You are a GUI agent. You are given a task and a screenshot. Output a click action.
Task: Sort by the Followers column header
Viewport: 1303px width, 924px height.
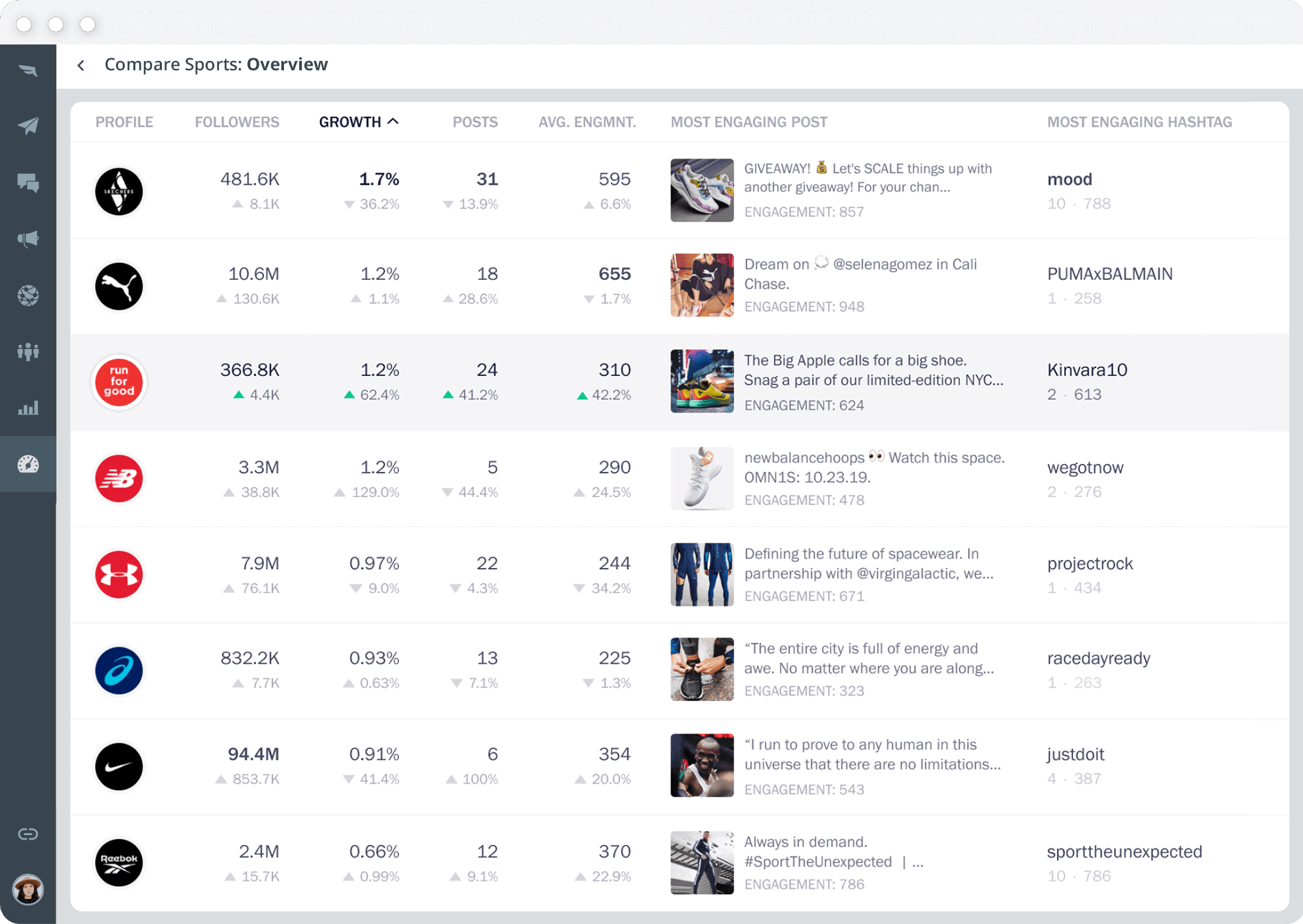[237, 122]
